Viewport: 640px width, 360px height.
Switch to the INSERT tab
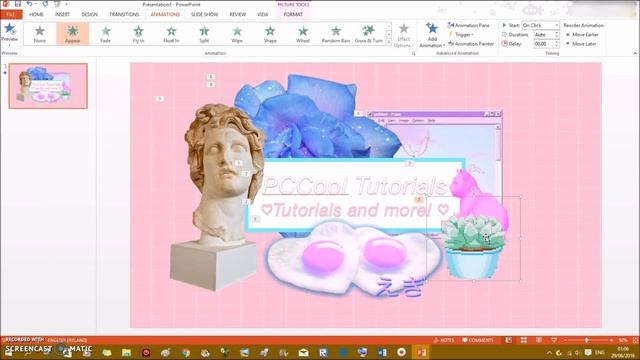pyautogui.click(x=62, y=14)
